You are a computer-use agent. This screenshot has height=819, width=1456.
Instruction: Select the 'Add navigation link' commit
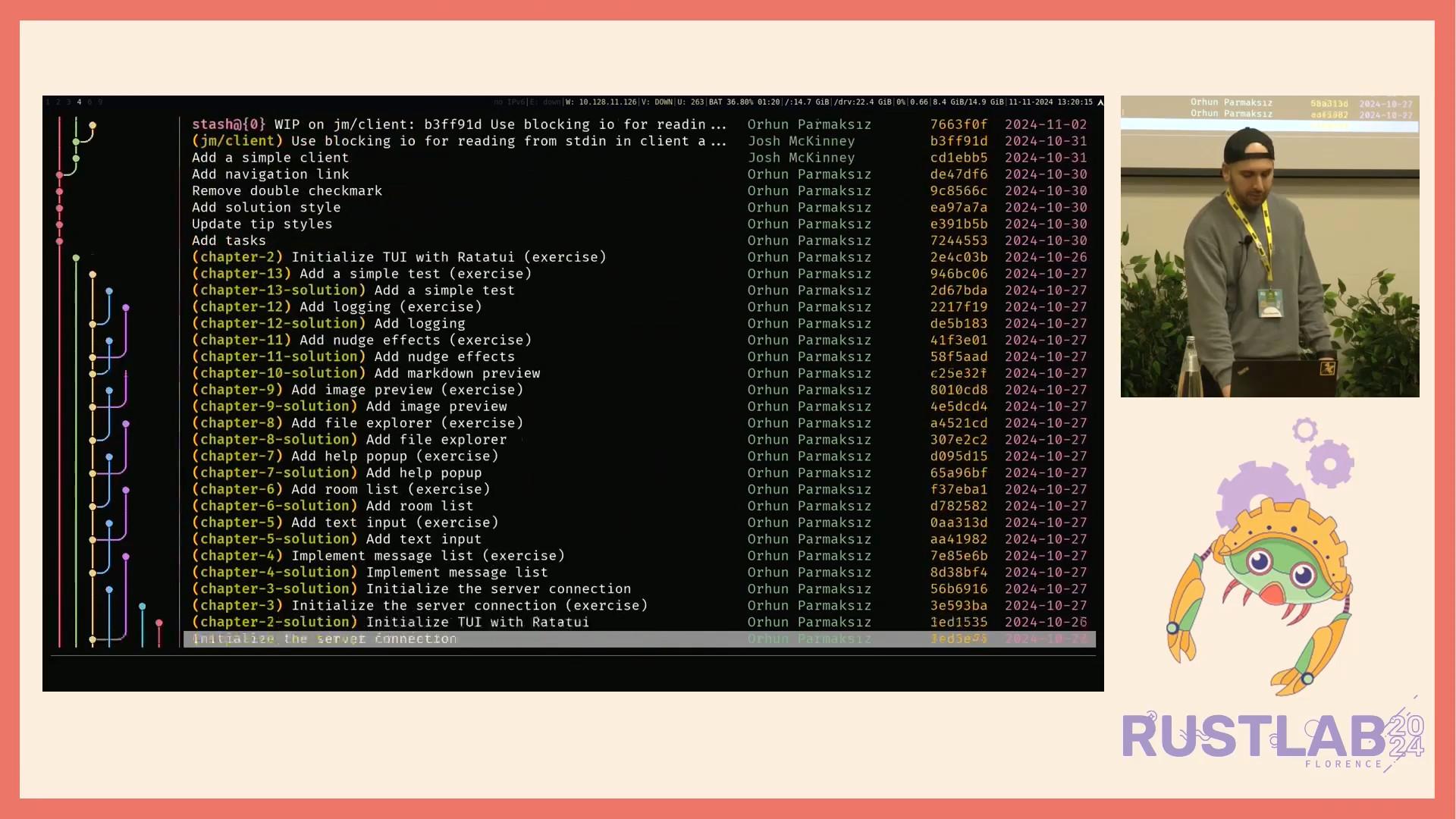[x=639, y=174]
